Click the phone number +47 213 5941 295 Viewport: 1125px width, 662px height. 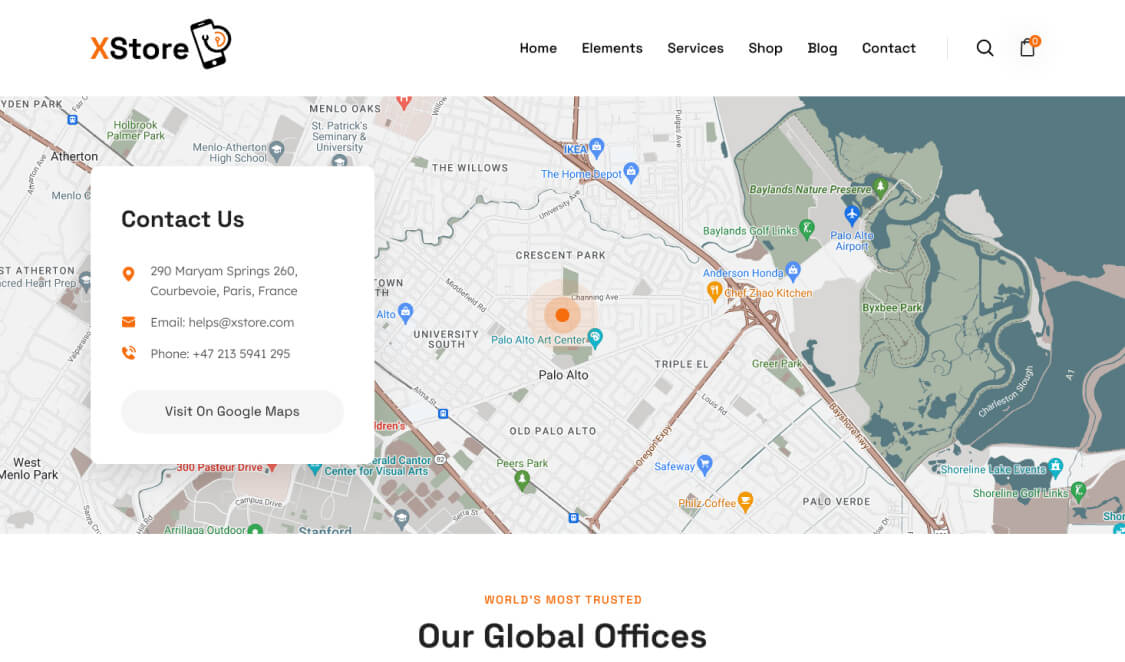click(x=241, y=354)
